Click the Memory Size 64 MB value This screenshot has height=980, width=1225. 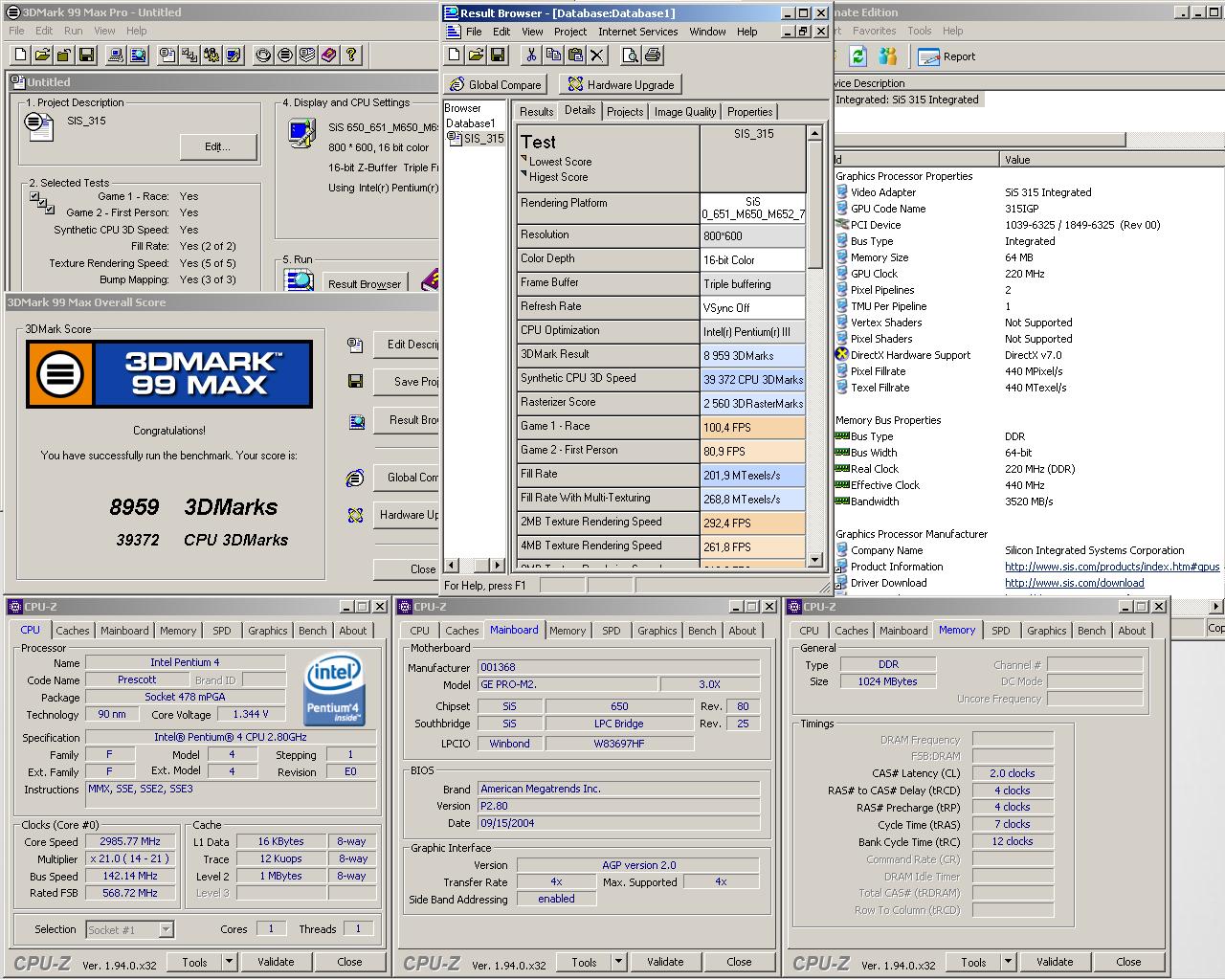[1019, 257]
